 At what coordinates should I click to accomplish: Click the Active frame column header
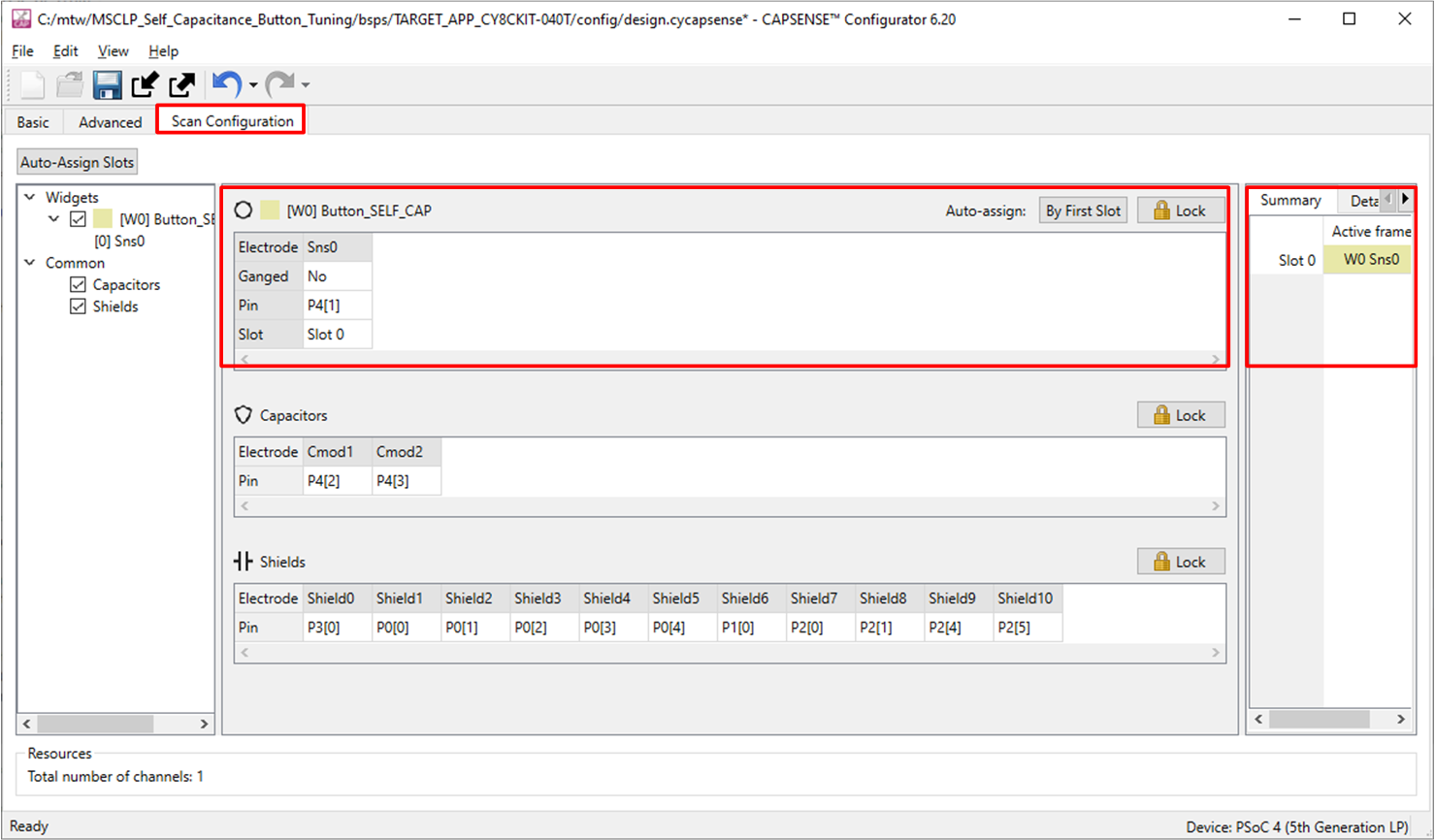point(1369,231)
